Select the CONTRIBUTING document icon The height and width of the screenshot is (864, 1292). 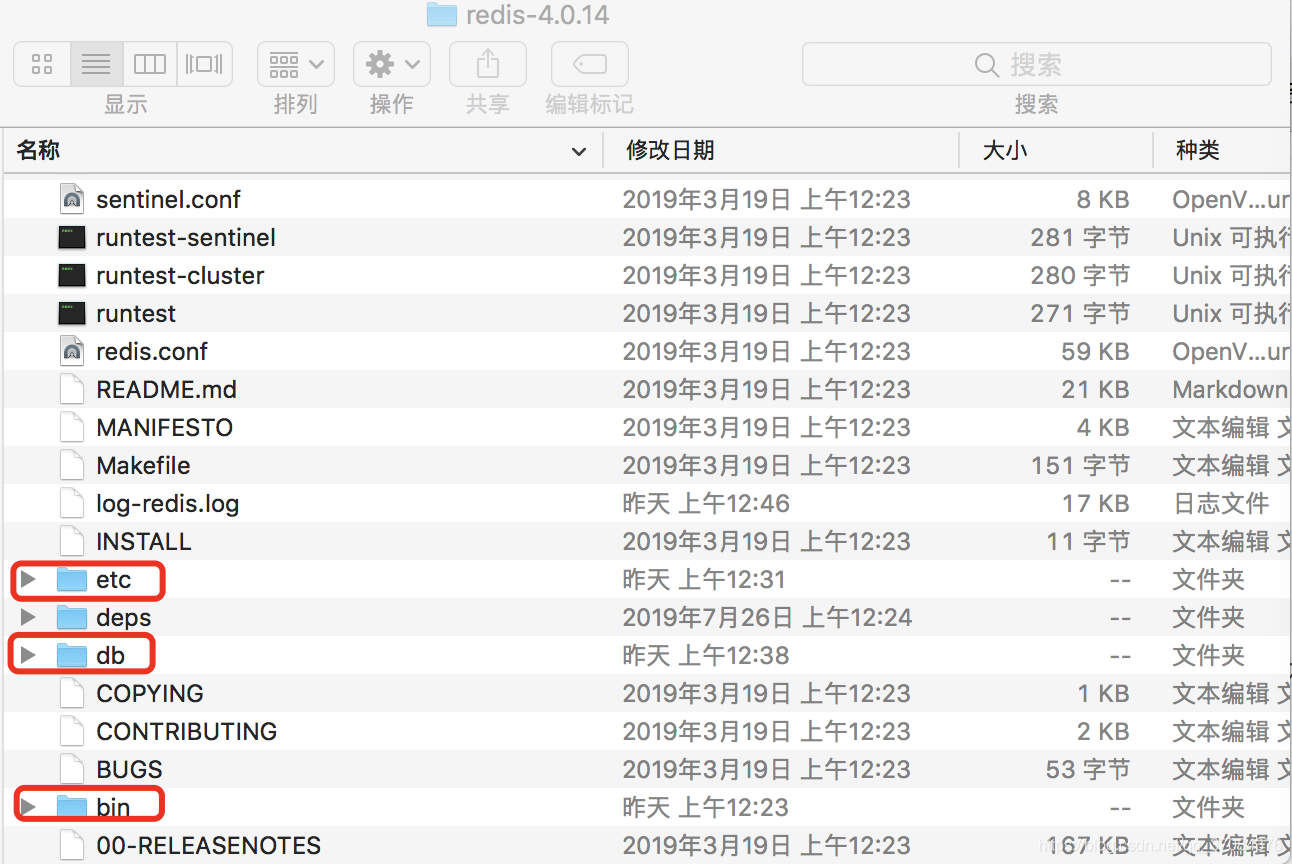tap(72, 731)
